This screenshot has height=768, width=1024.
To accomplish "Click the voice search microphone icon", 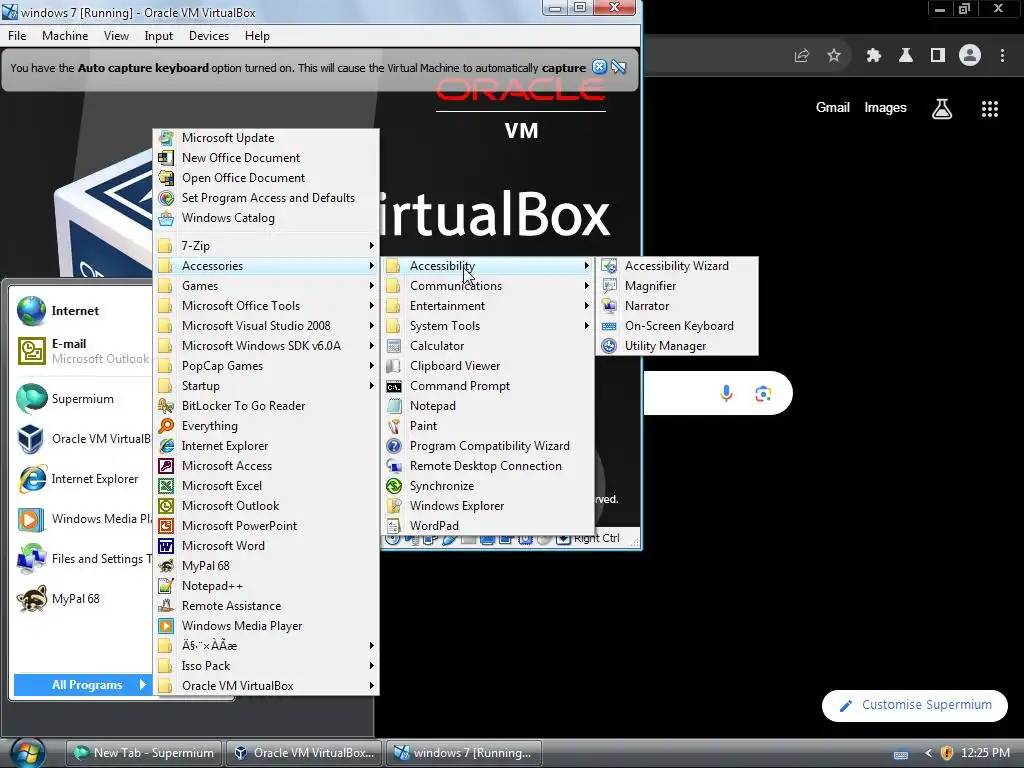I will [x=726, y=393].
